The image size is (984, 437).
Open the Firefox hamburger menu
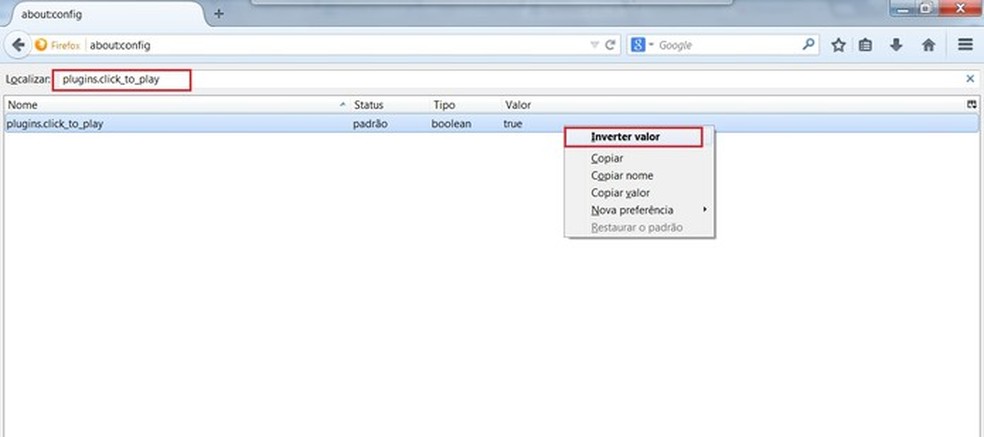point(965,45)
